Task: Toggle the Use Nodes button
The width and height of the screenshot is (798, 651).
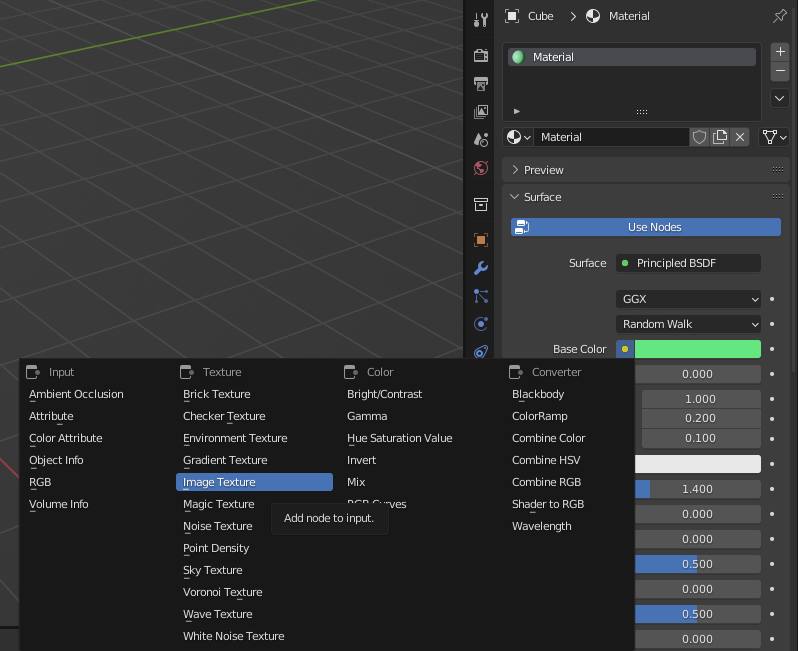Action: [645, 227]
